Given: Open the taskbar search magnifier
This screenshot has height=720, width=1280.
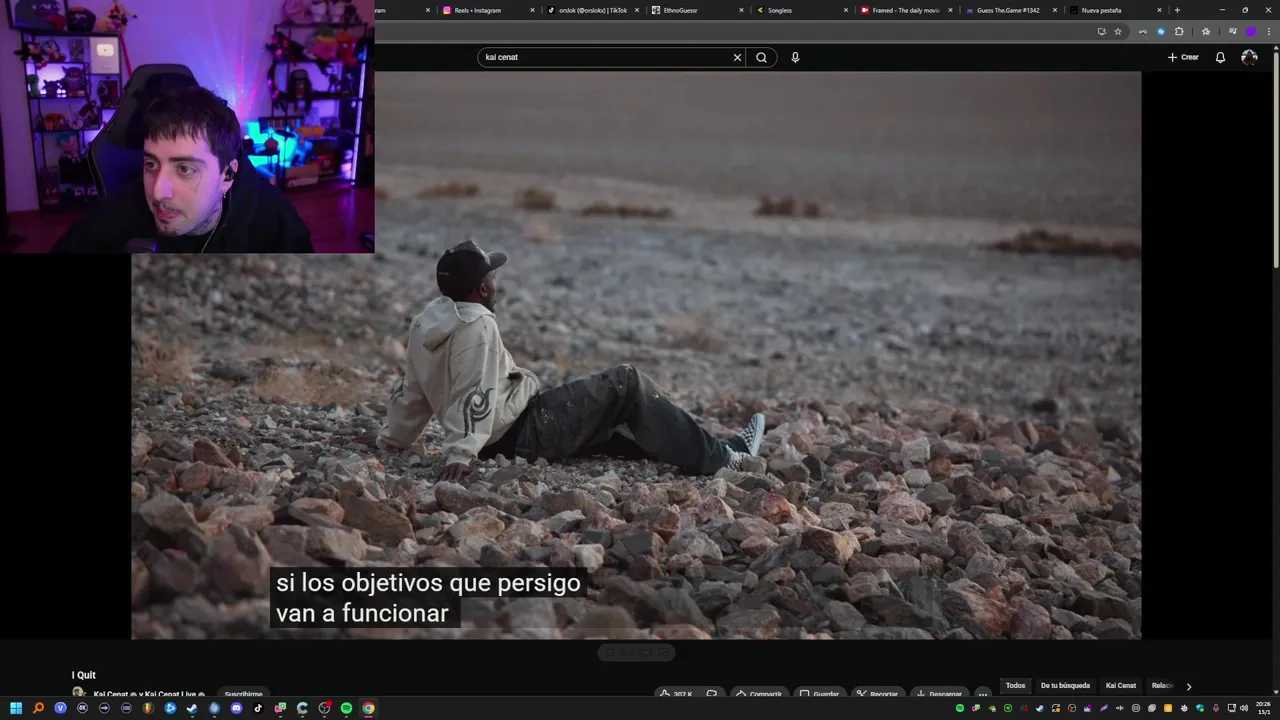Looking at the screenshot, I should (38, 708).
